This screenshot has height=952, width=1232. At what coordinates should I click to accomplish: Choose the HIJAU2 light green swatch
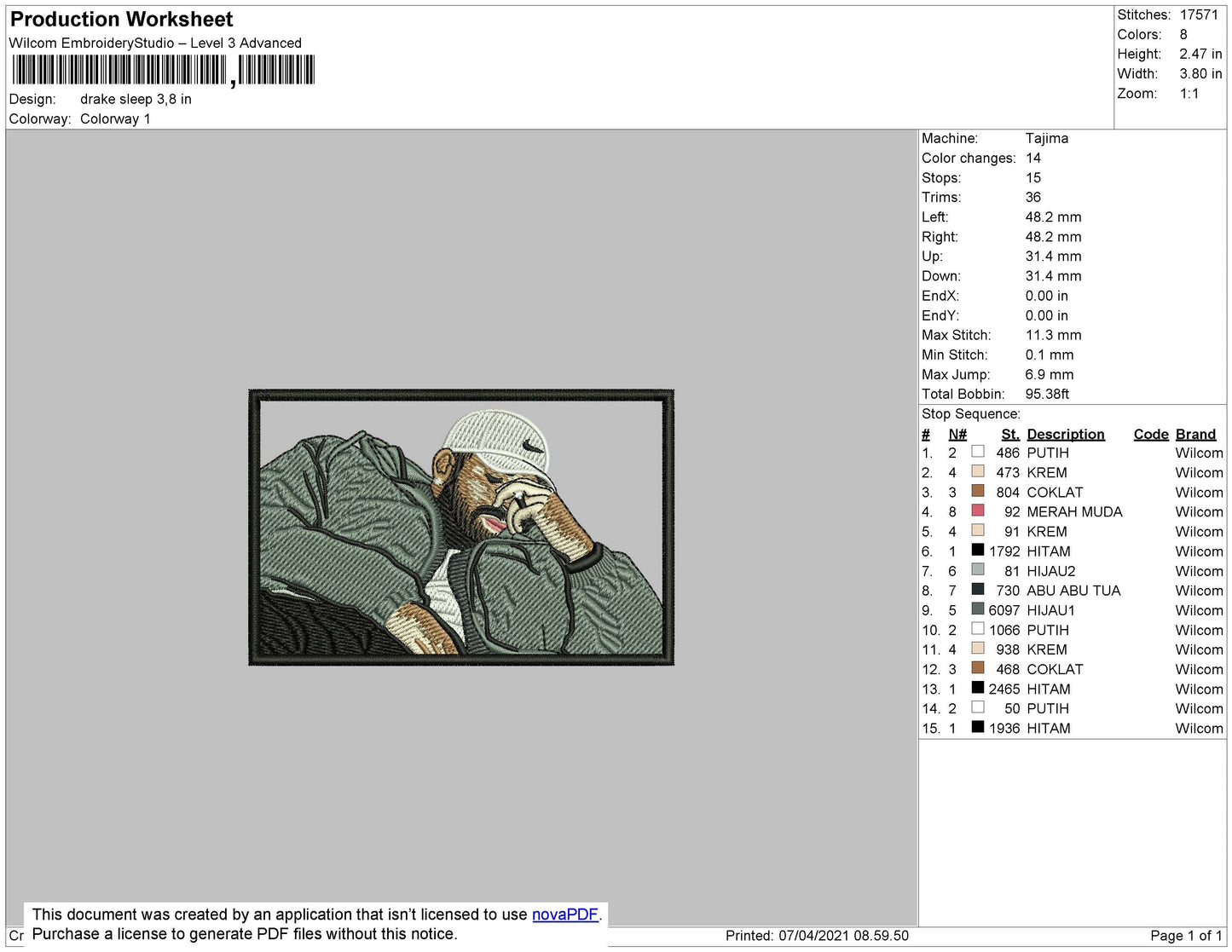978,569
